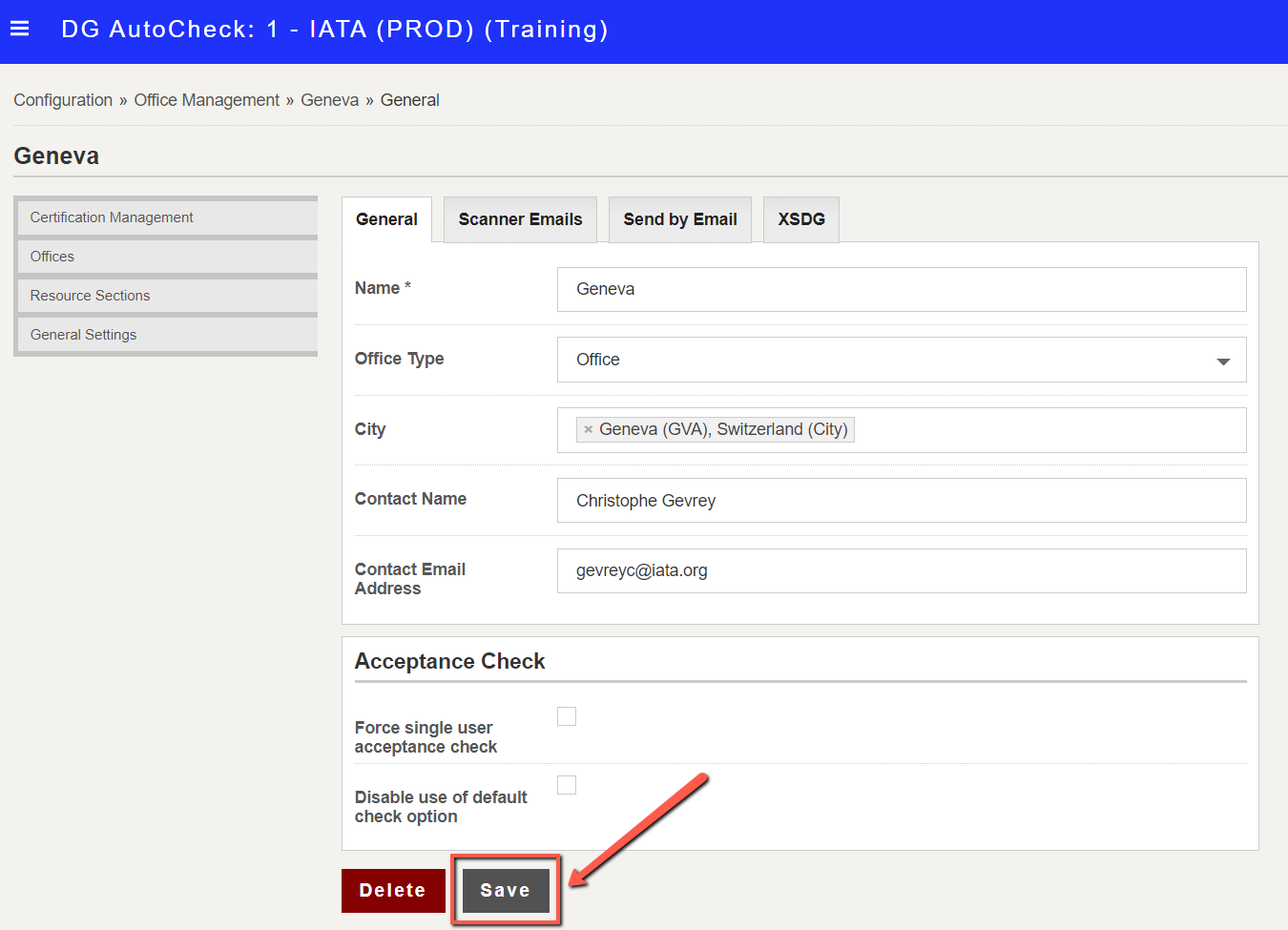Go to Offices in the sidebar
The image size is (1288, 930).
167,257
